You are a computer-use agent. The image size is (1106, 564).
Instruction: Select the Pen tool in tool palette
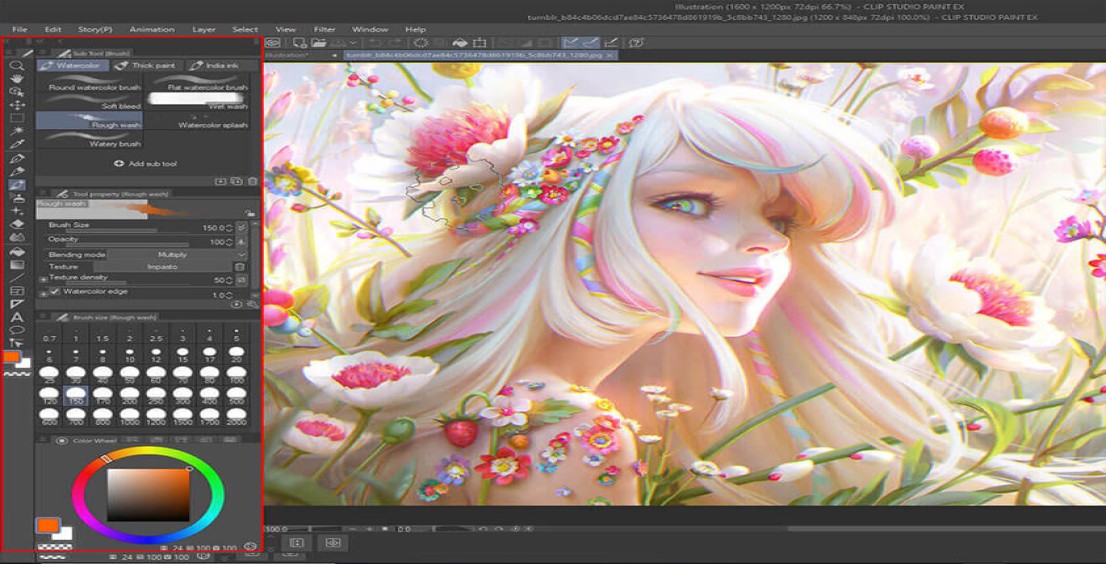point(17,159)
